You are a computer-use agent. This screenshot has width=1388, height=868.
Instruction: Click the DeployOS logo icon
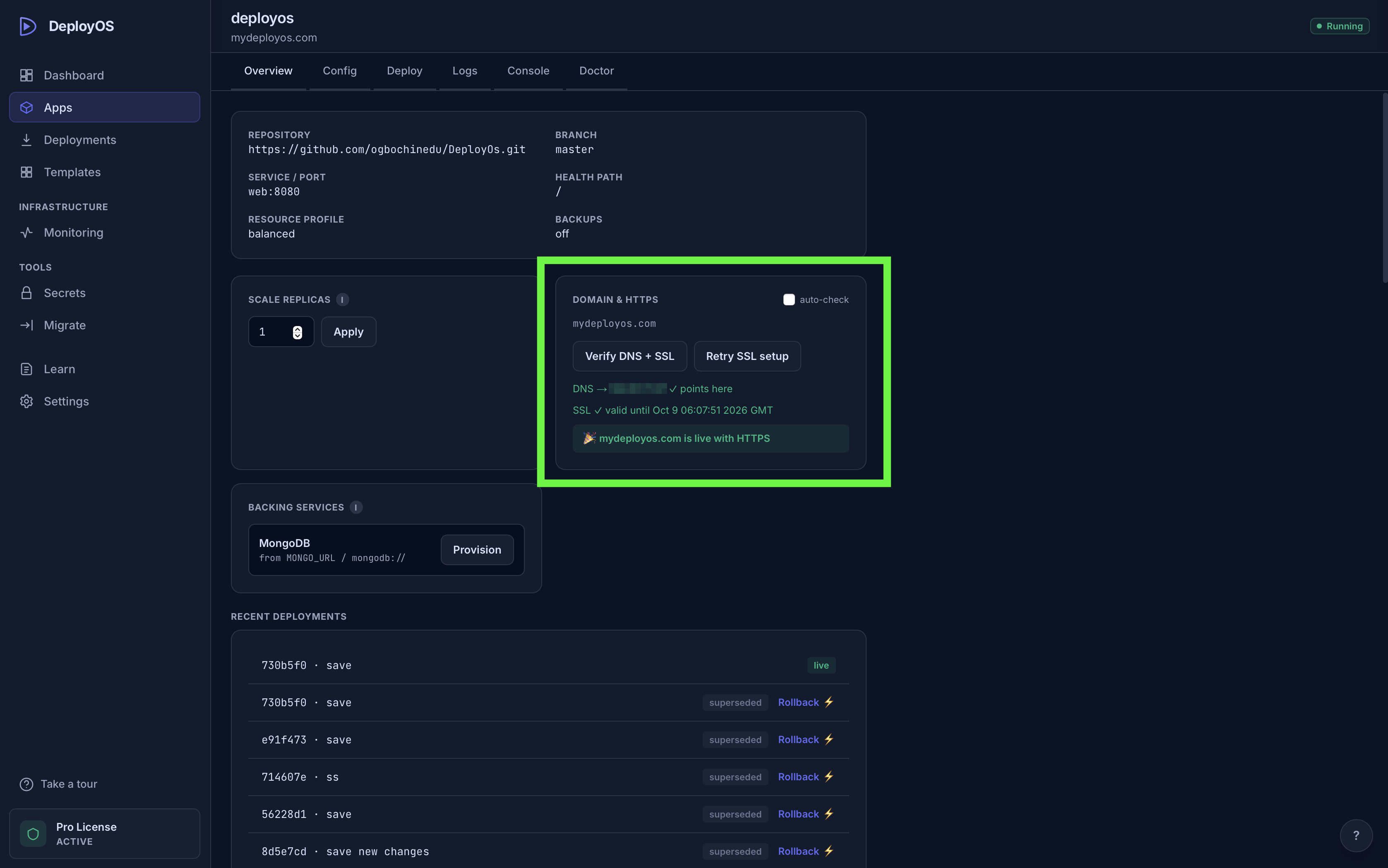(28, 26)
